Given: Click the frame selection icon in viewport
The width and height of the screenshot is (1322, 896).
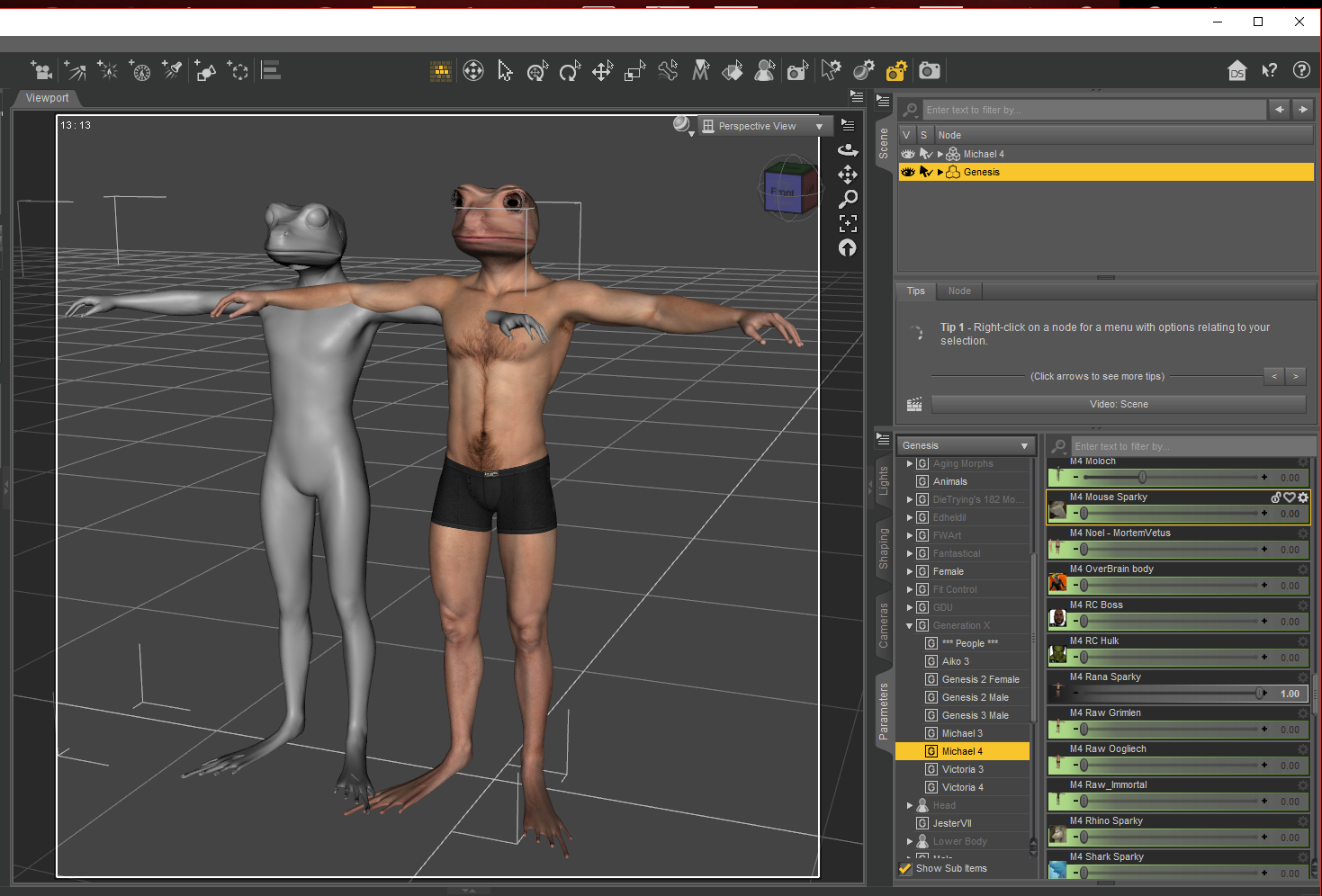Looking at the screenshot, I should pyautogui.click(x=848, y=223).
